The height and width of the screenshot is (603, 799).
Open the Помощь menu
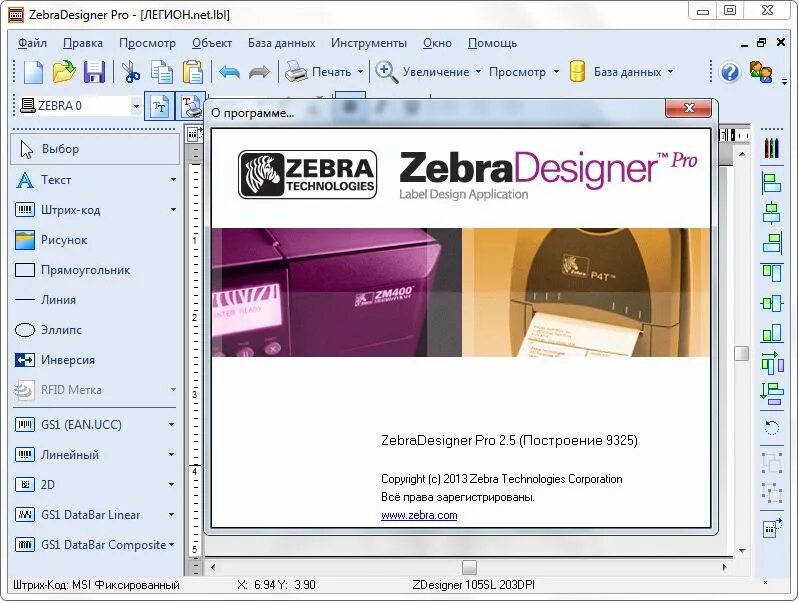[x=492, y=43]
